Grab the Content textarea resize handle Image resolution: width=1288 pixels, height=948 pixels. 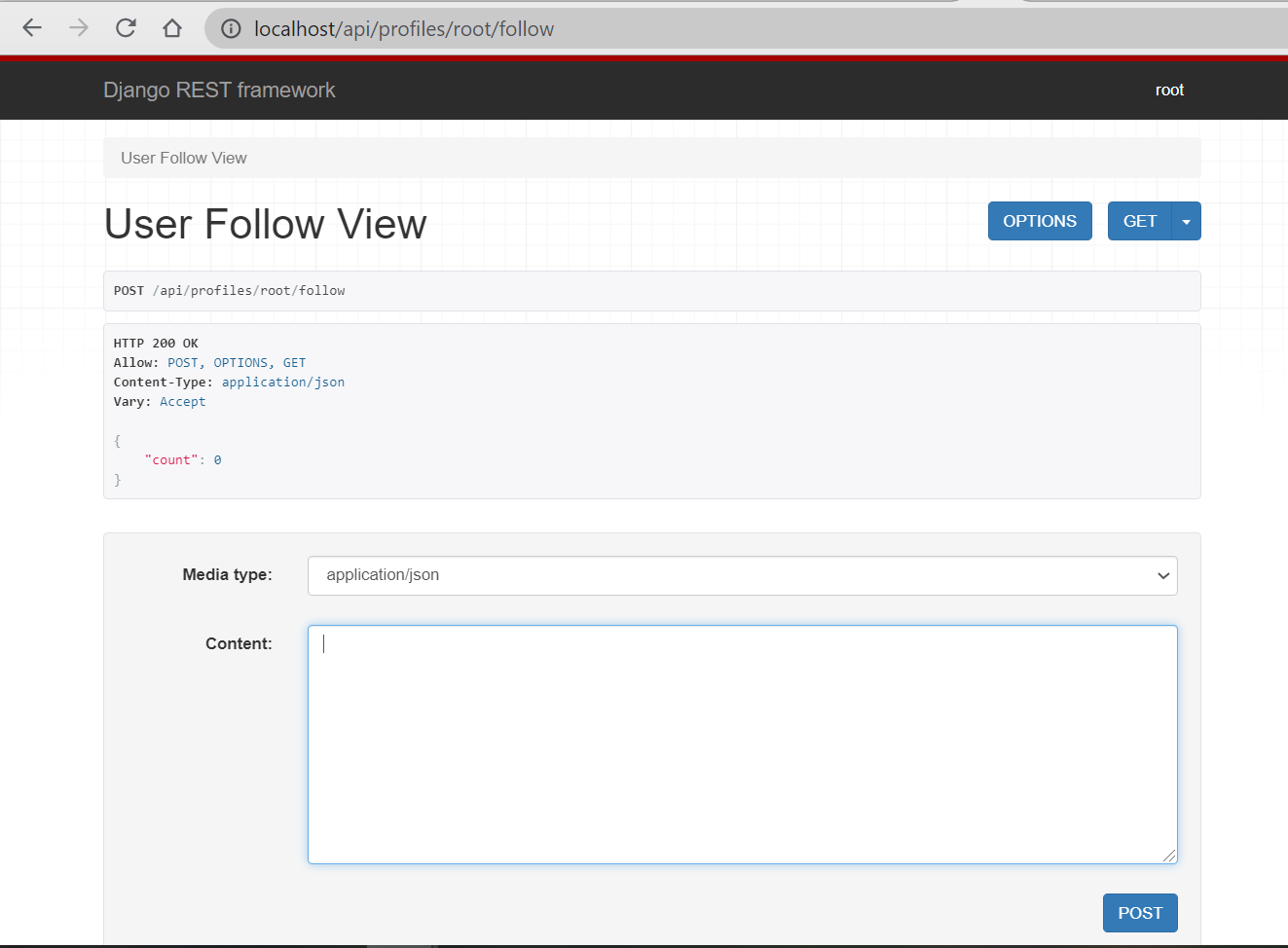pos(1169,856)
